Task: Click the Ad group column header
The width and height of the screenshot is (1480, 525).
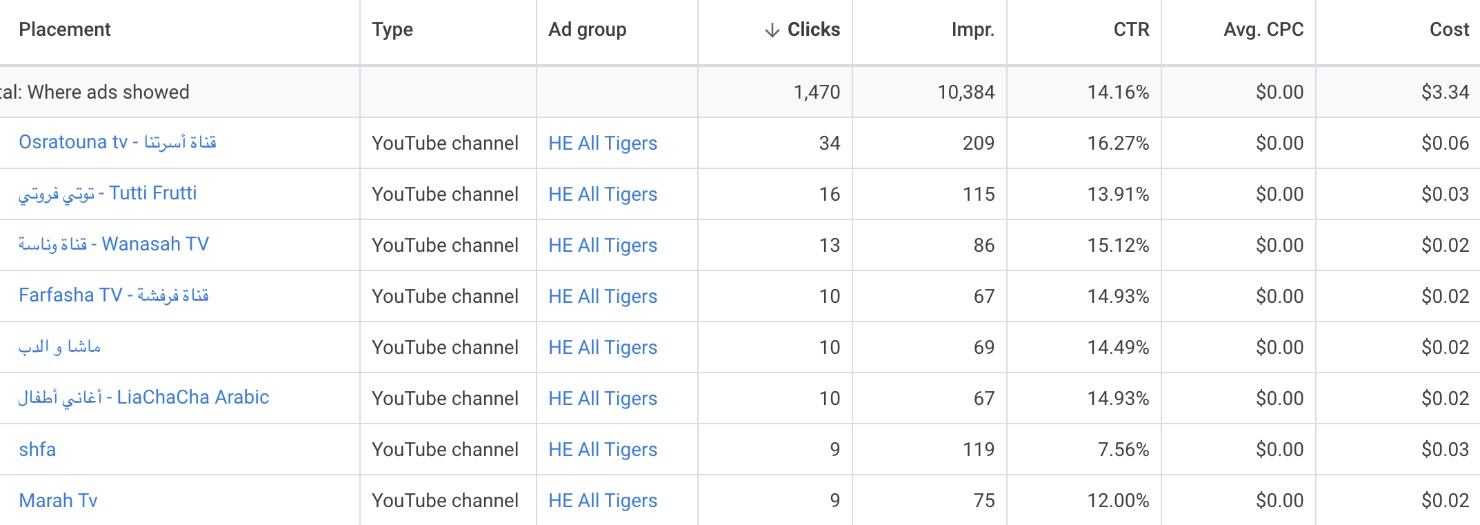Action: (x=587, y=30)
